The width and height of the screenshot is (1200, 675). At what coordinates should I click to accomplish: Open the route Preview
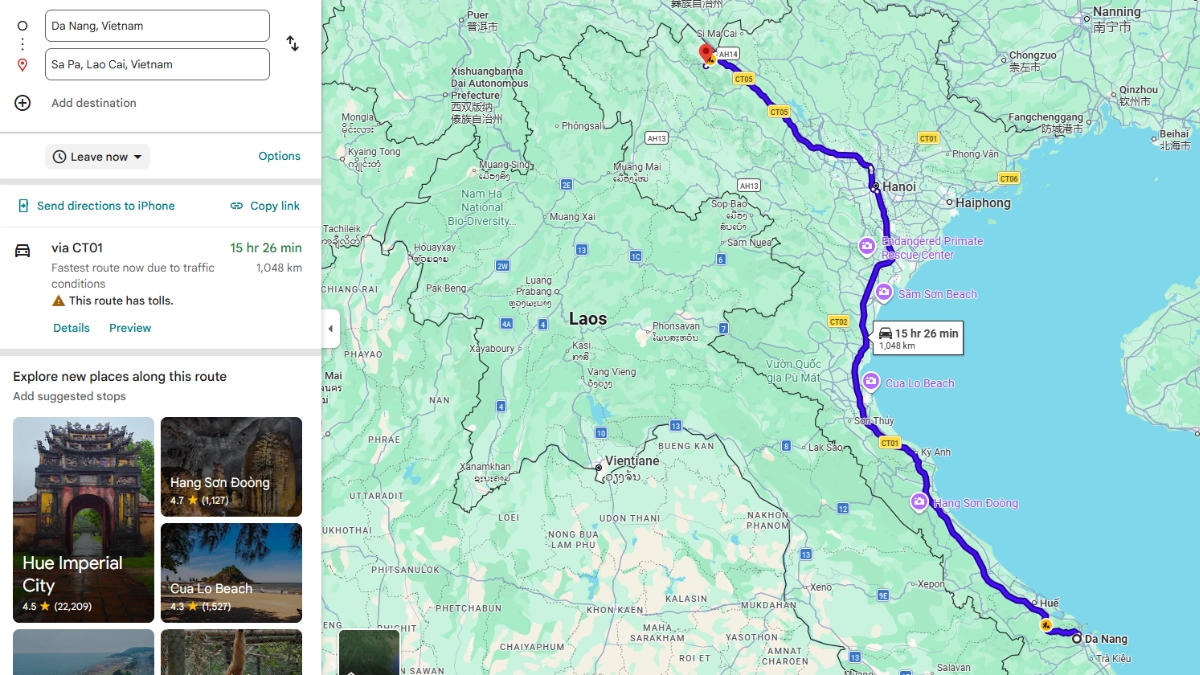click(x=130, y=327)
